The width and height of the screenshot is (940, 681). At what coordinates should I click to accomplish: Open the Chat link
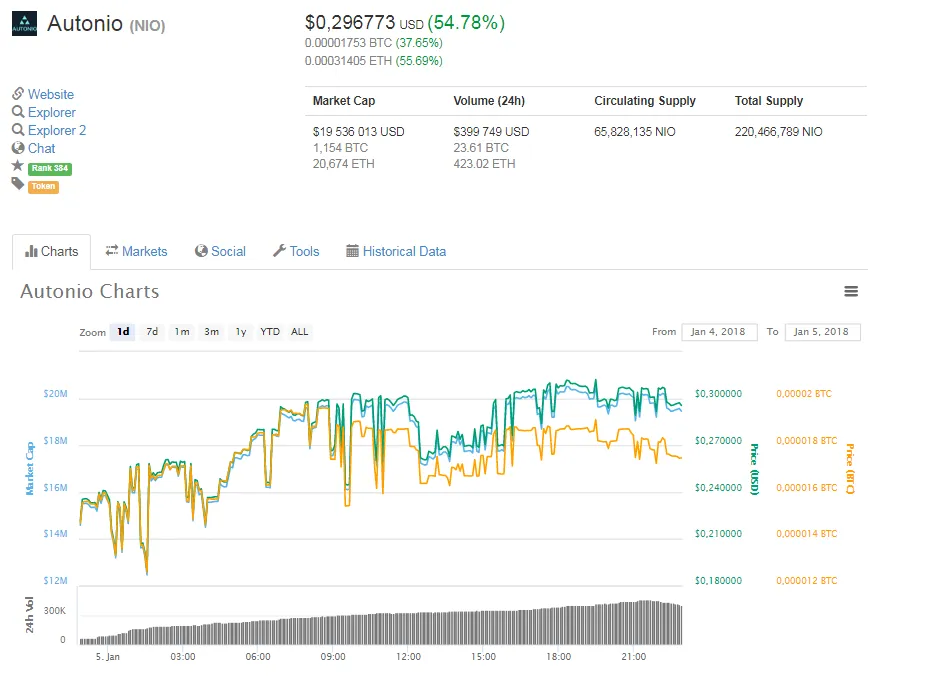click(41, 148)
